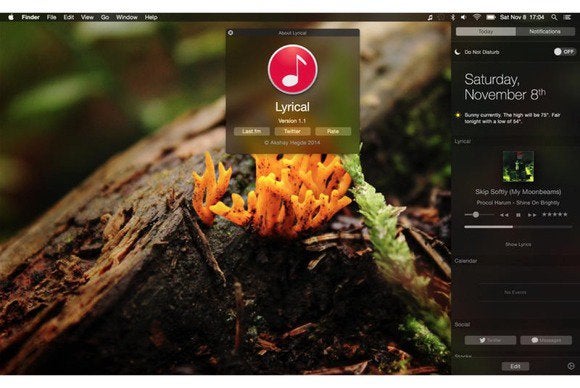Viewport: 580px width, 388px height.
Task: Click the album artwork thumbnail in Lyrical widget
Action: 518,166
